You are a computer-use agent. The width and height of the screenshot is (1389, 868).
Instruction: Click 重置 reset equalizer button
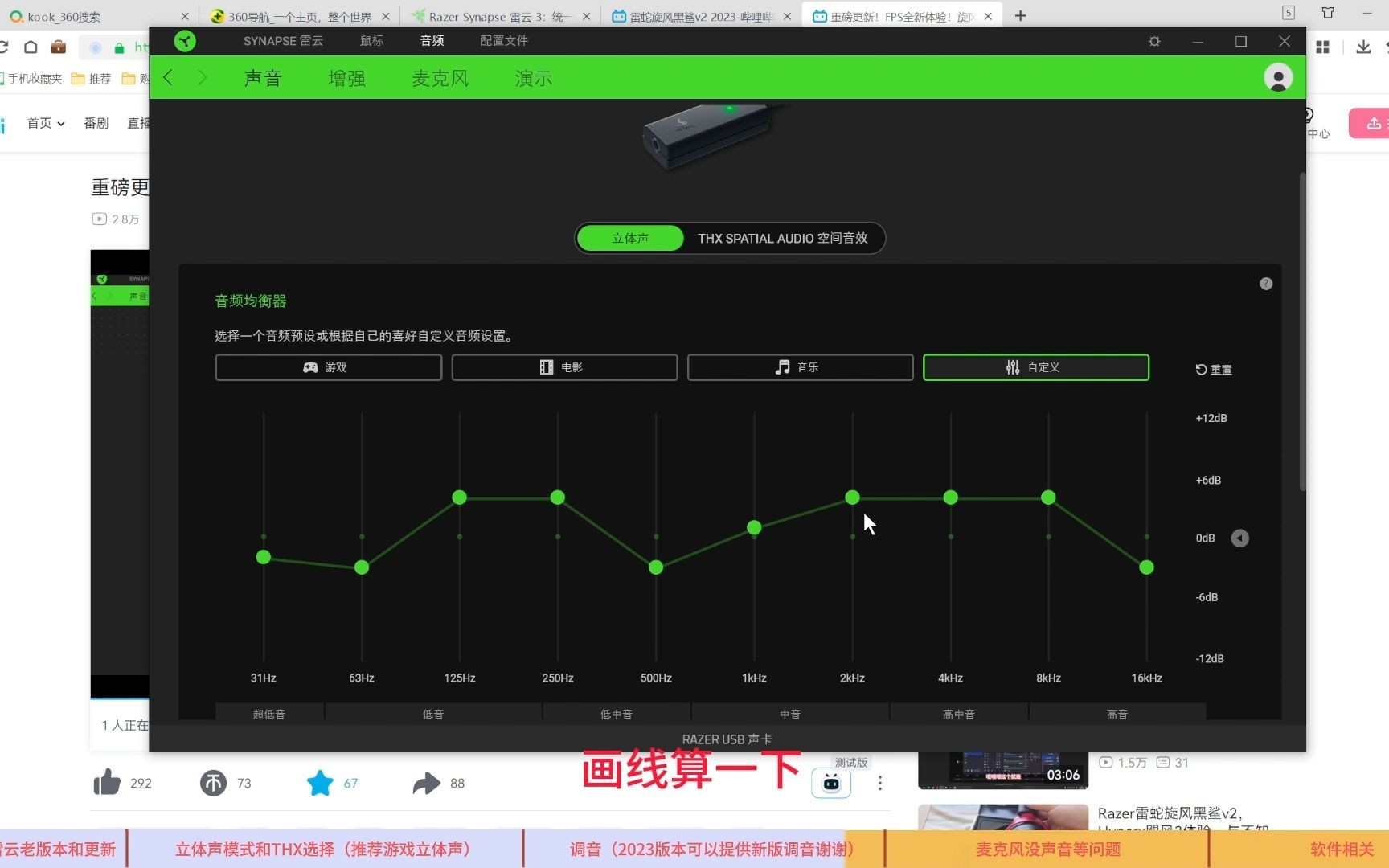tap(1214, 370)
